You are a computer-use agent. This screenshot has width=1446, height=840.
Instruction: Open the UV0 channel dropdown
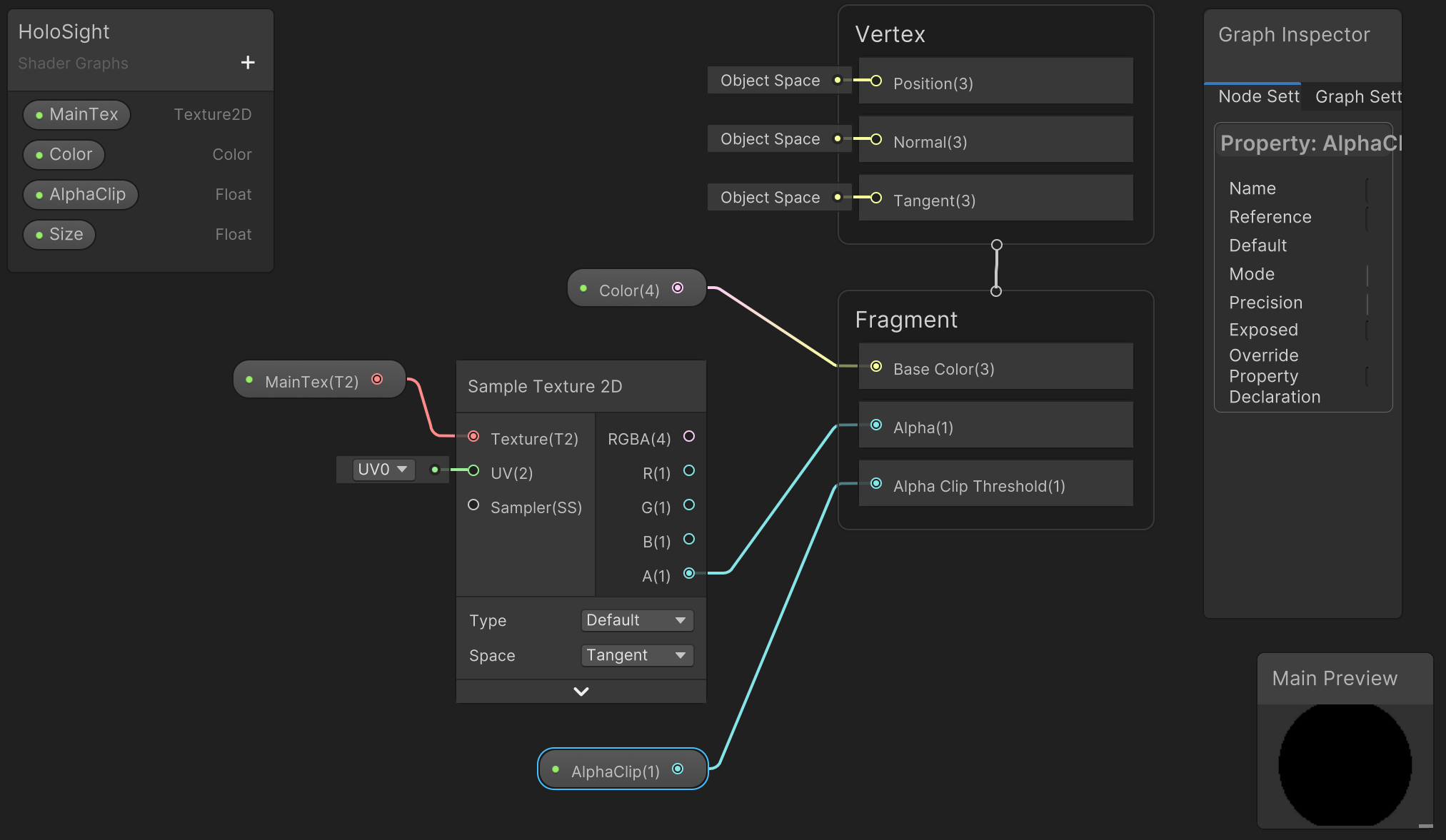coord(383,470)
